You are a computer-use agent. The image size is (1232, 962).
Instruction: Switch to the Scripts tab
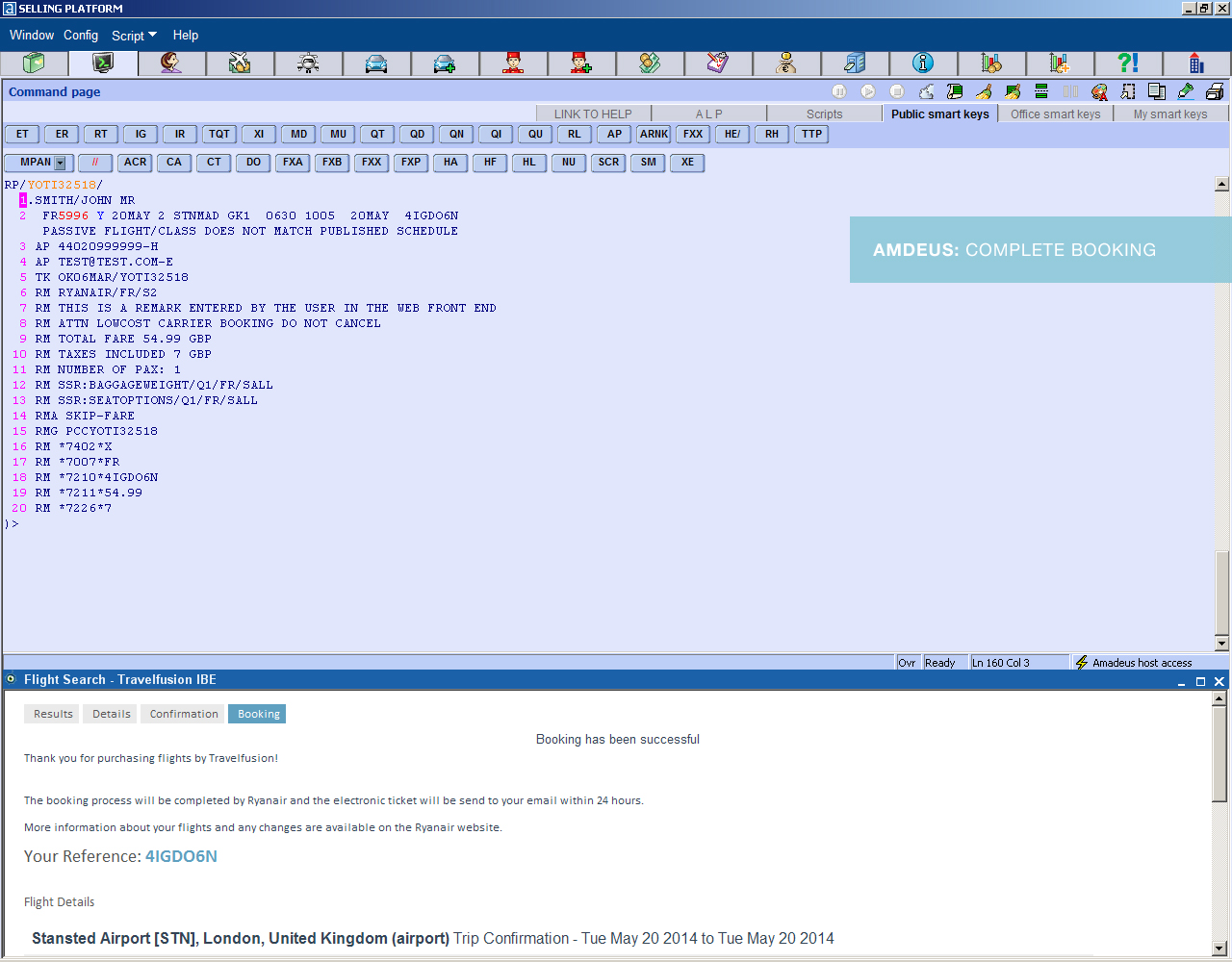(x=824, y=114)
